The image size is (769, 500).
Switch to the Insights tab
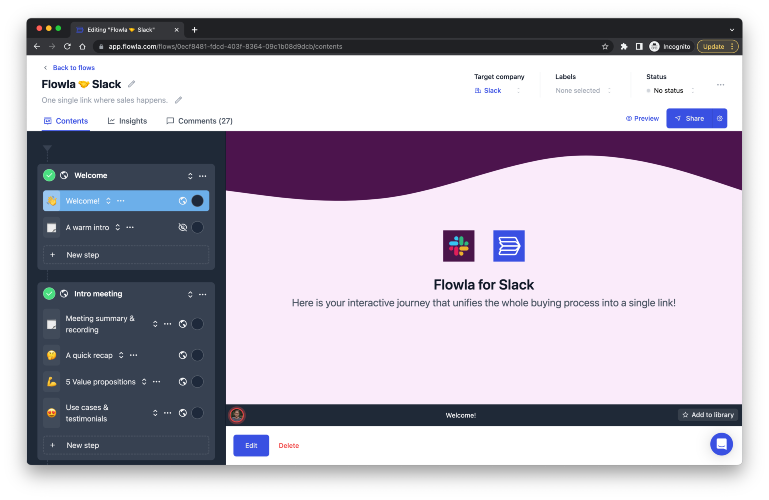coord(127,121)
